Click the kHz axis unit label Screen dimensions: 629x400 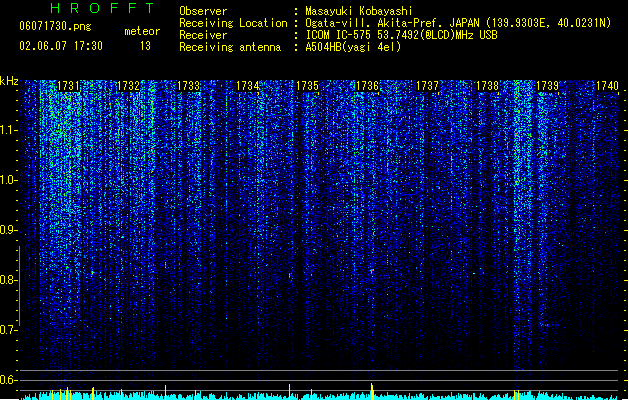tap(9, 81)
